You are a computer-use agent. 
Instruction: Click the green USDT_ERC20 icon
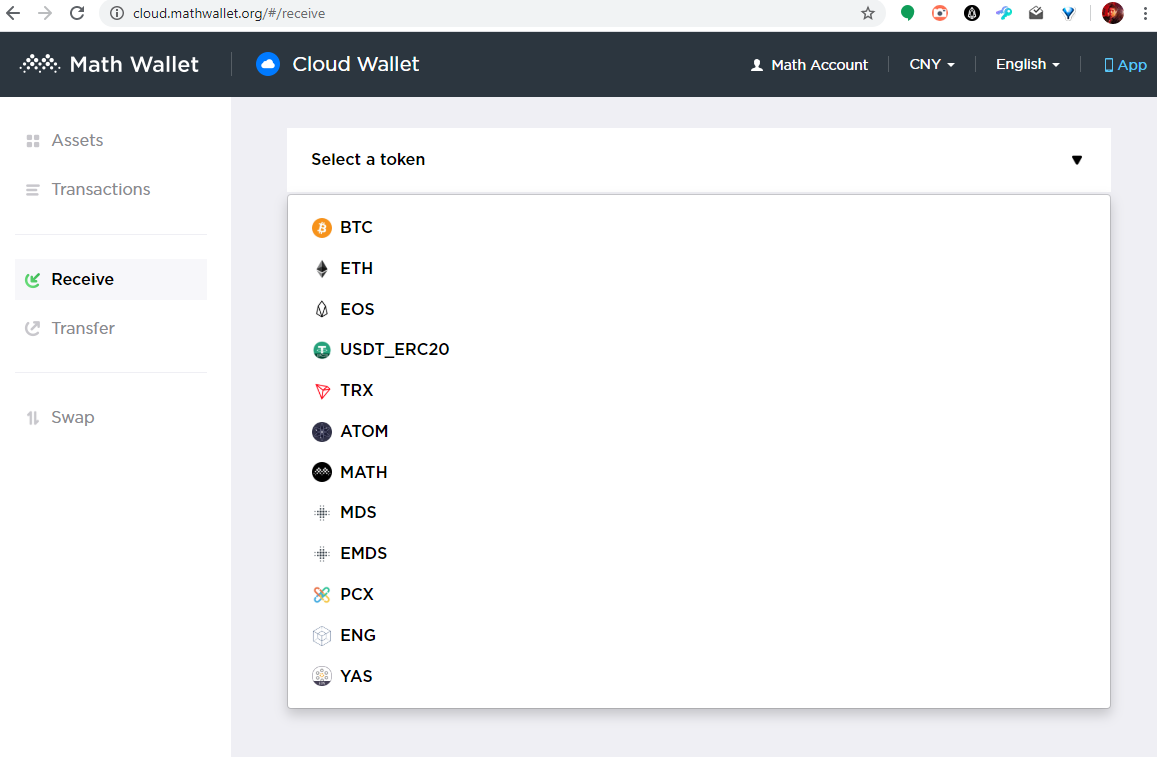point(322,350)
